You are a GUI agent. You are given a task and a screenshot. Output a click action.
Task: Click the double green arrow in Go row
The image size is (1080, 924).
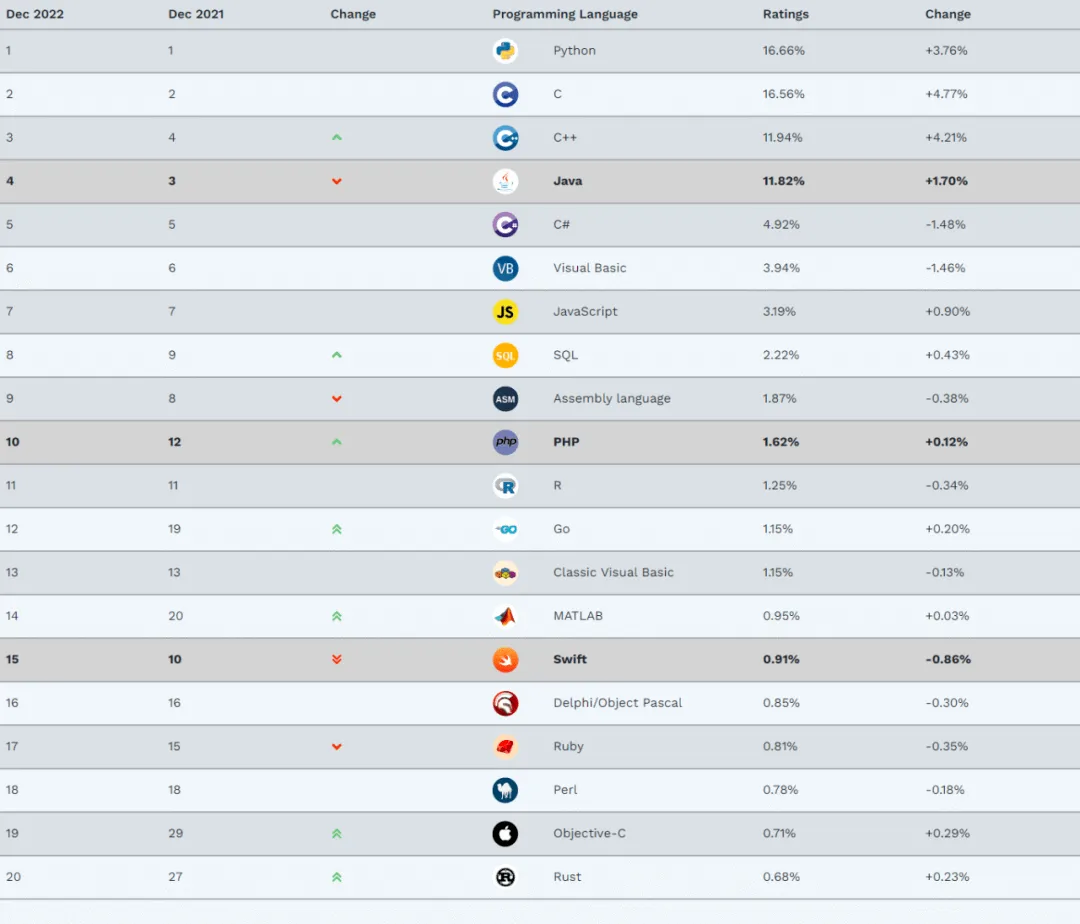(337, 529)
